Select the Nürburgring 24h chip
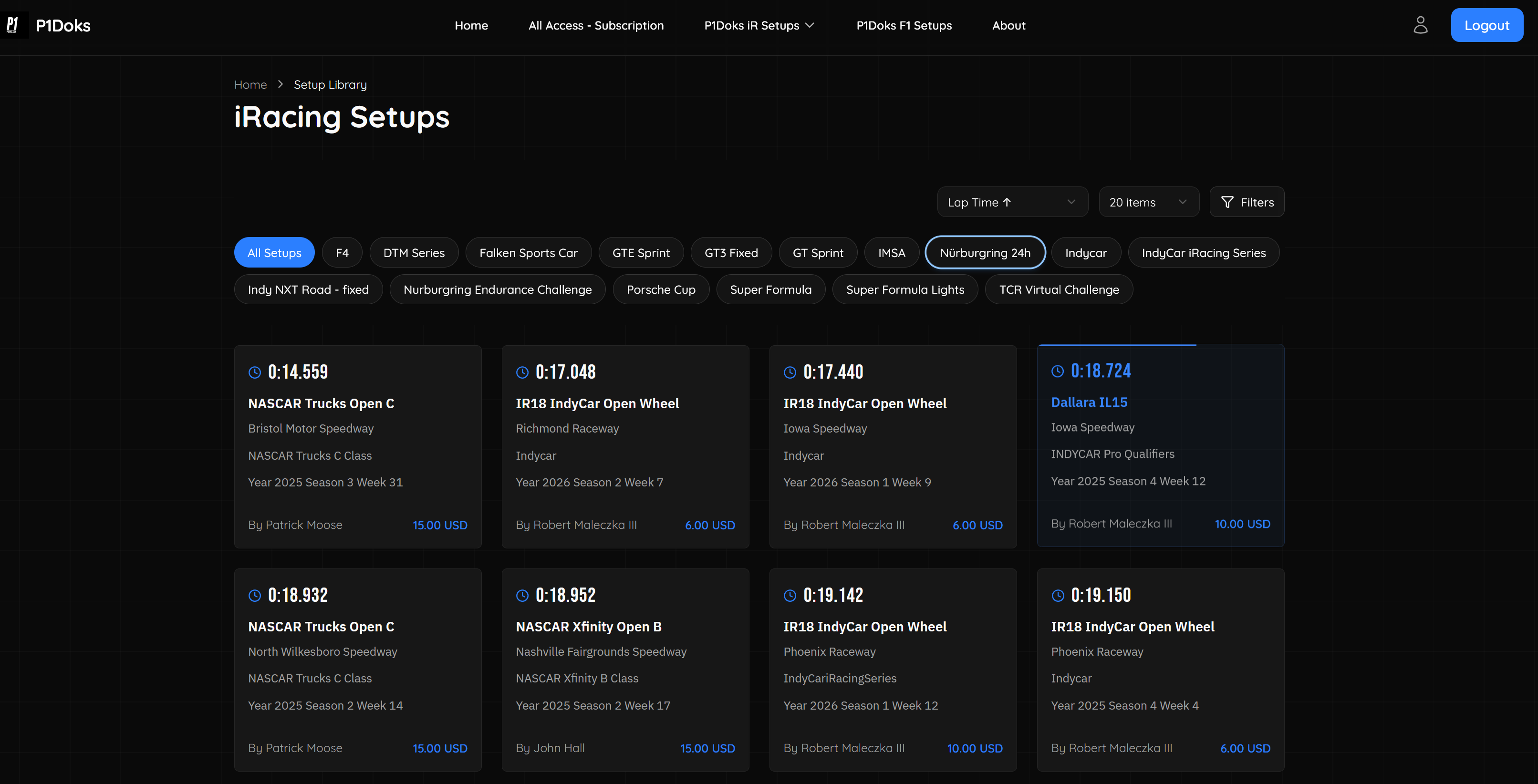1538x784 pixels. [x=985, y=253]
